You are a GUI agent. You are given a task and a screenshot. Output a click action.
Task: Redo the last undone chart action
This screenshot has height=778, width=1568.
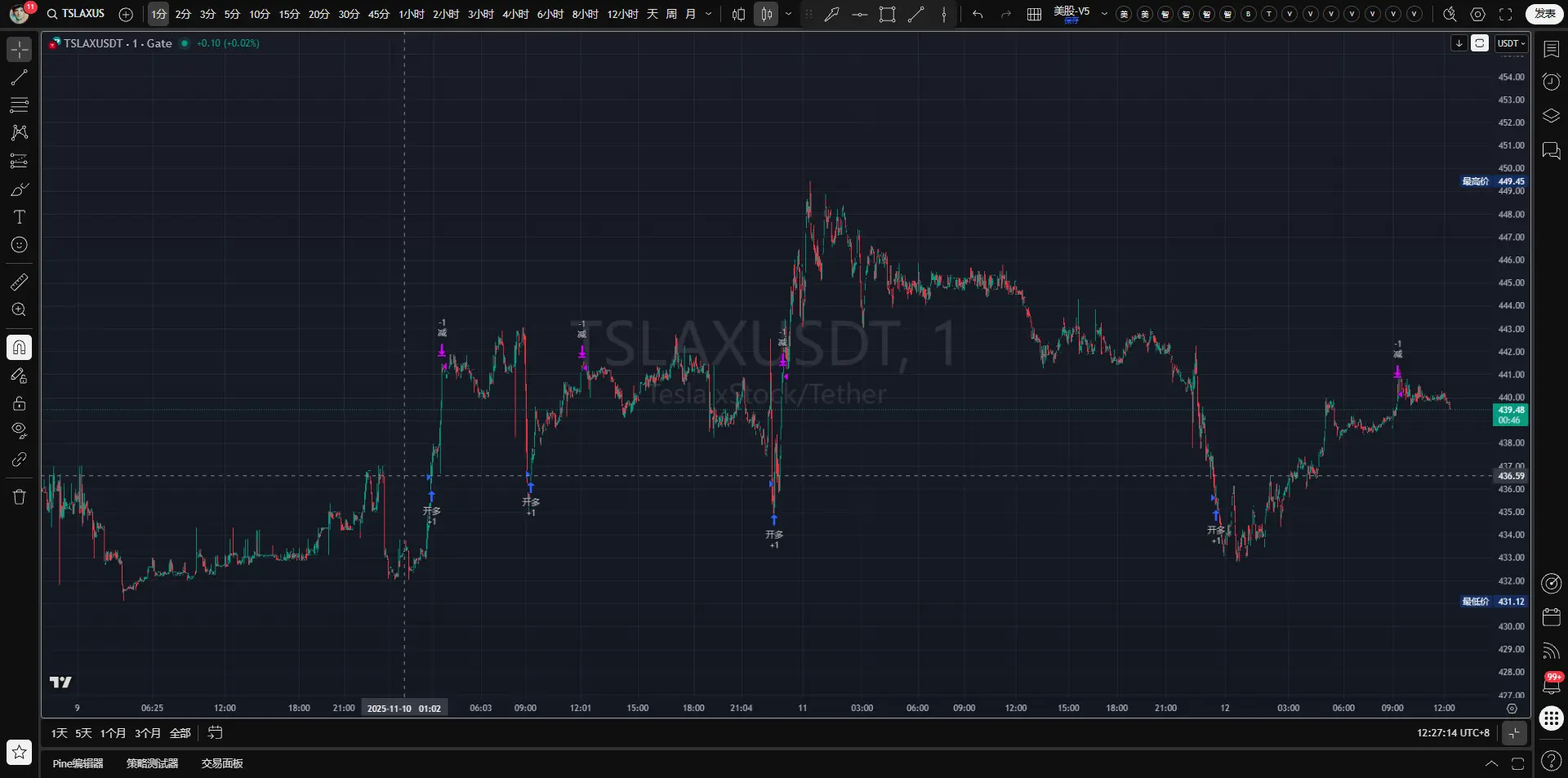coord(1006,14)
